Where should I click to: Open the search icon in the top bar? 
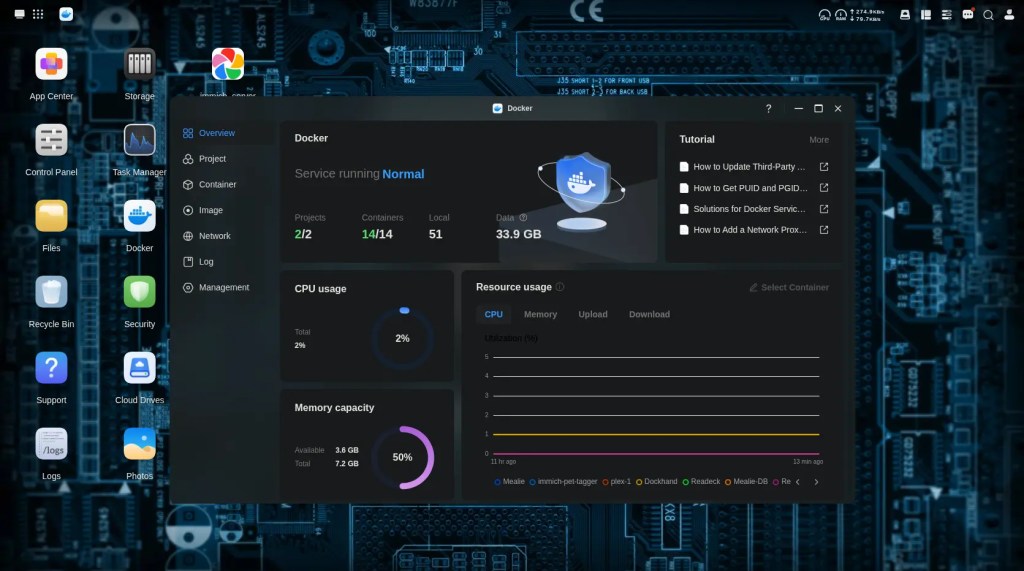989,14
